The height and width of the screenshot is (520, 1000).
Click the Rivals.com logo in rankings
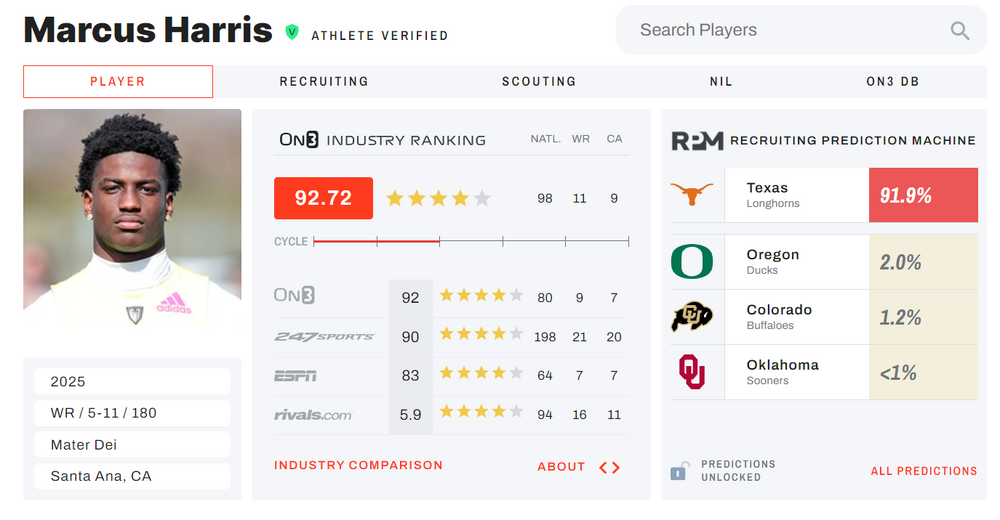(x=313, y=415)
